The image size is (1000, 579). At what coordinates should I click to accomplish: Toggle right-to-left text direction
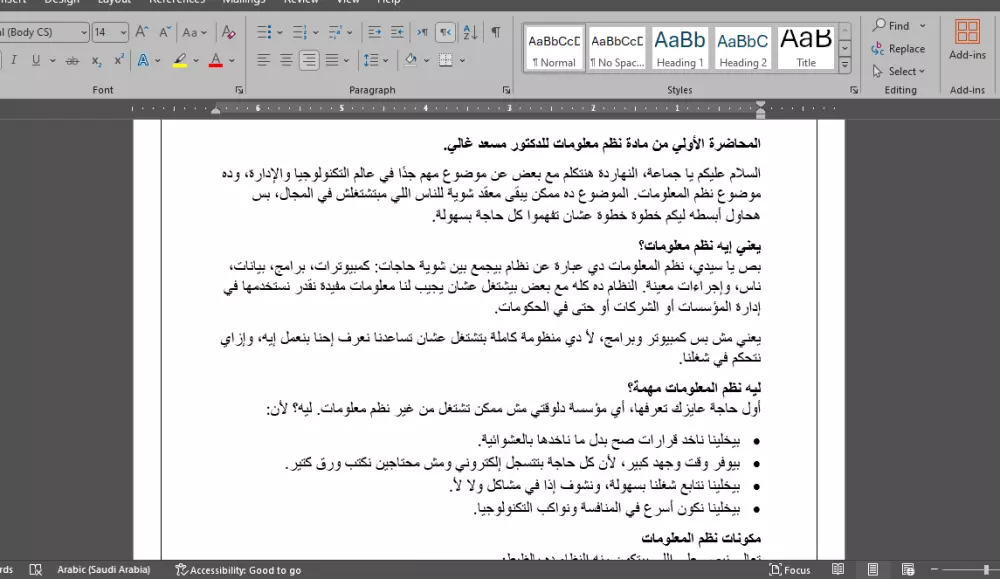pos(446,33)
